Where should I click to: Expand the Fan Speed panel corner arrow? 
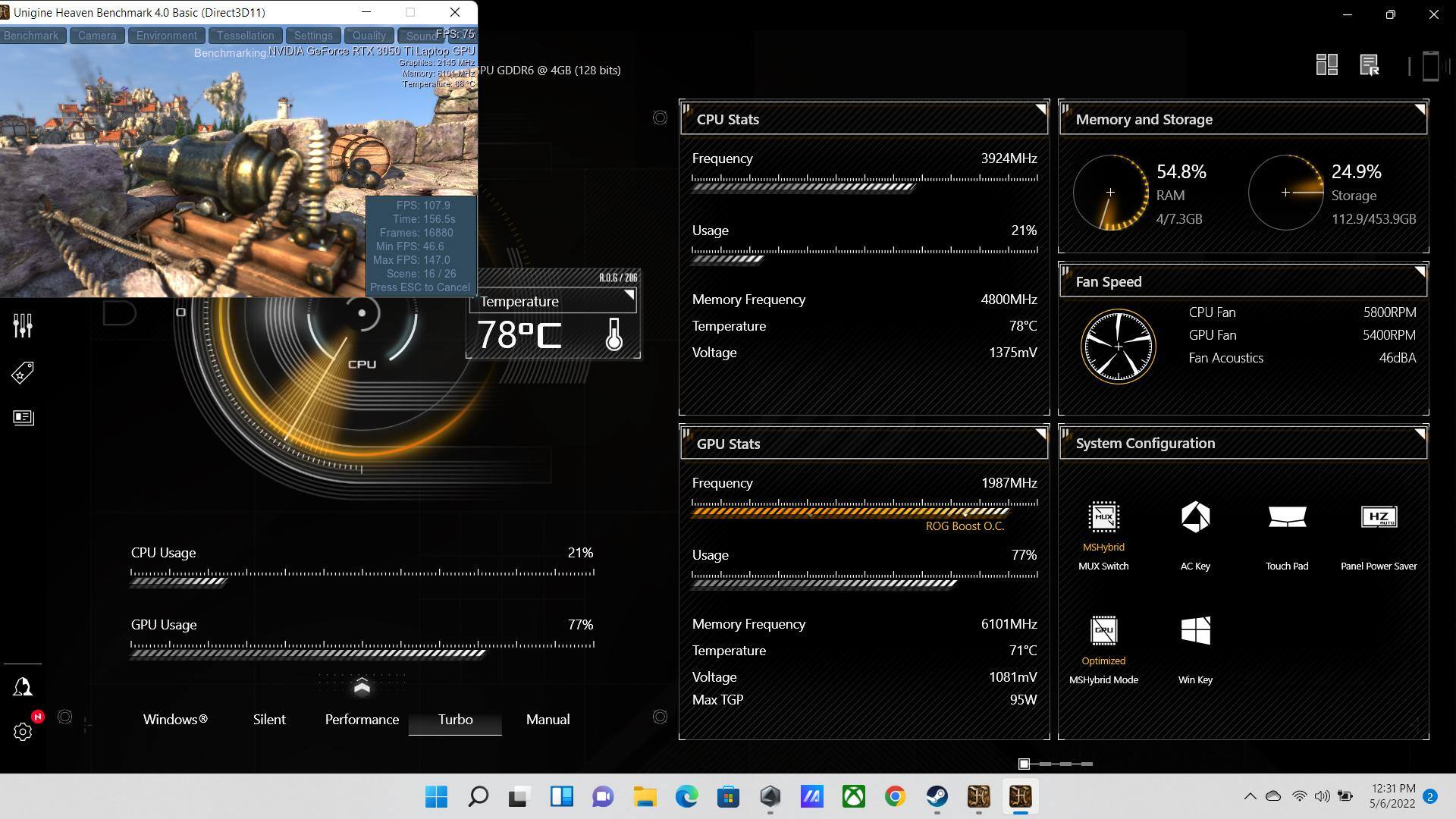coord(1420,271)
